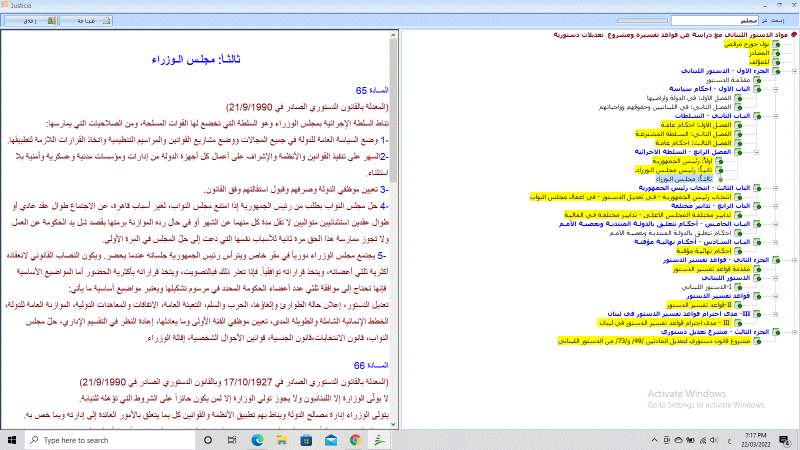Image resolution: width=800 pixels, height=450 pixels.
Task: Click the node icon beside المصادر
Action: tap(776, 53)
